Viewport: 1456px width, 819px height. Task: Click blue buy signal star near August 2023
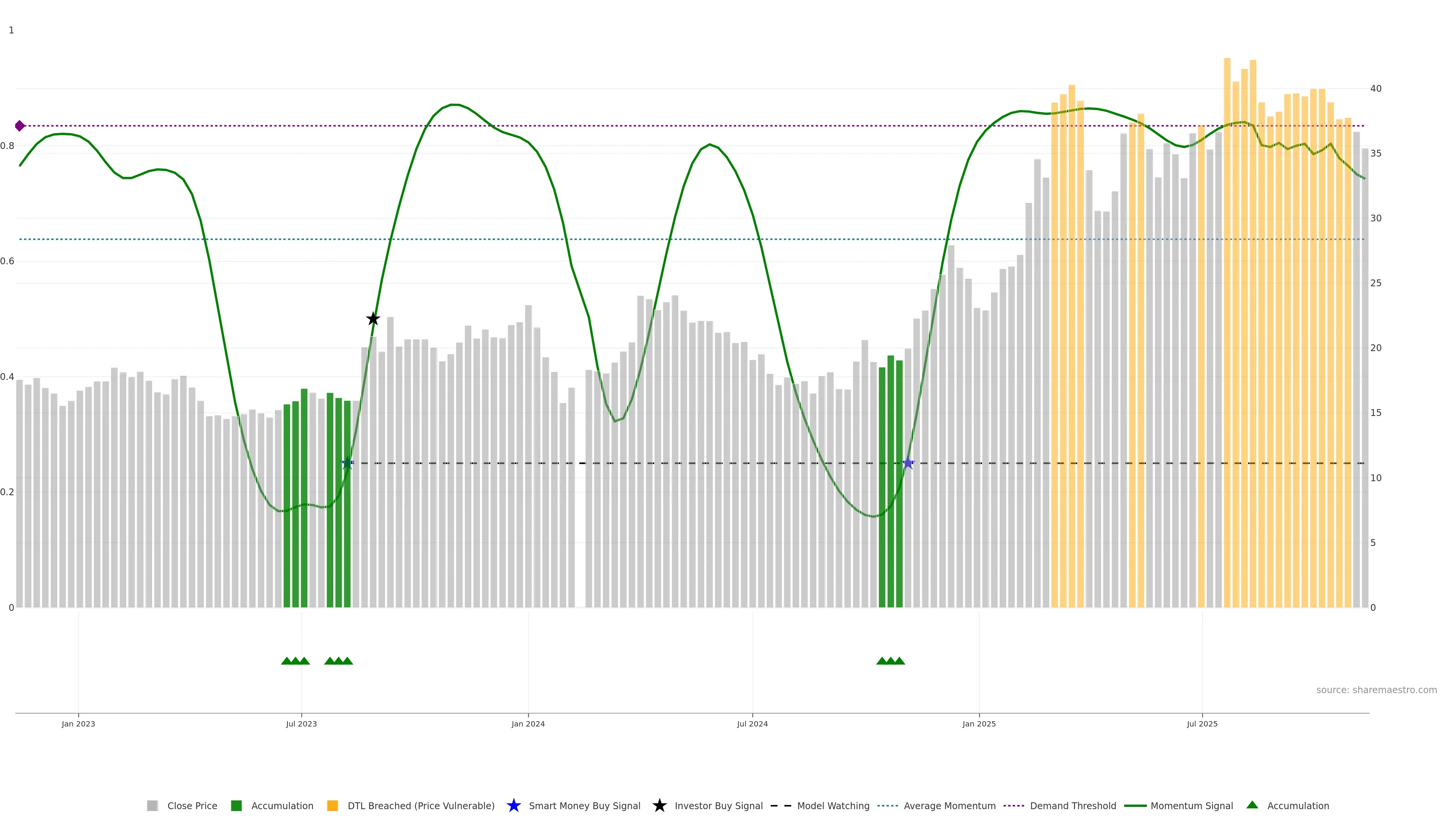(x=347, y=463)
